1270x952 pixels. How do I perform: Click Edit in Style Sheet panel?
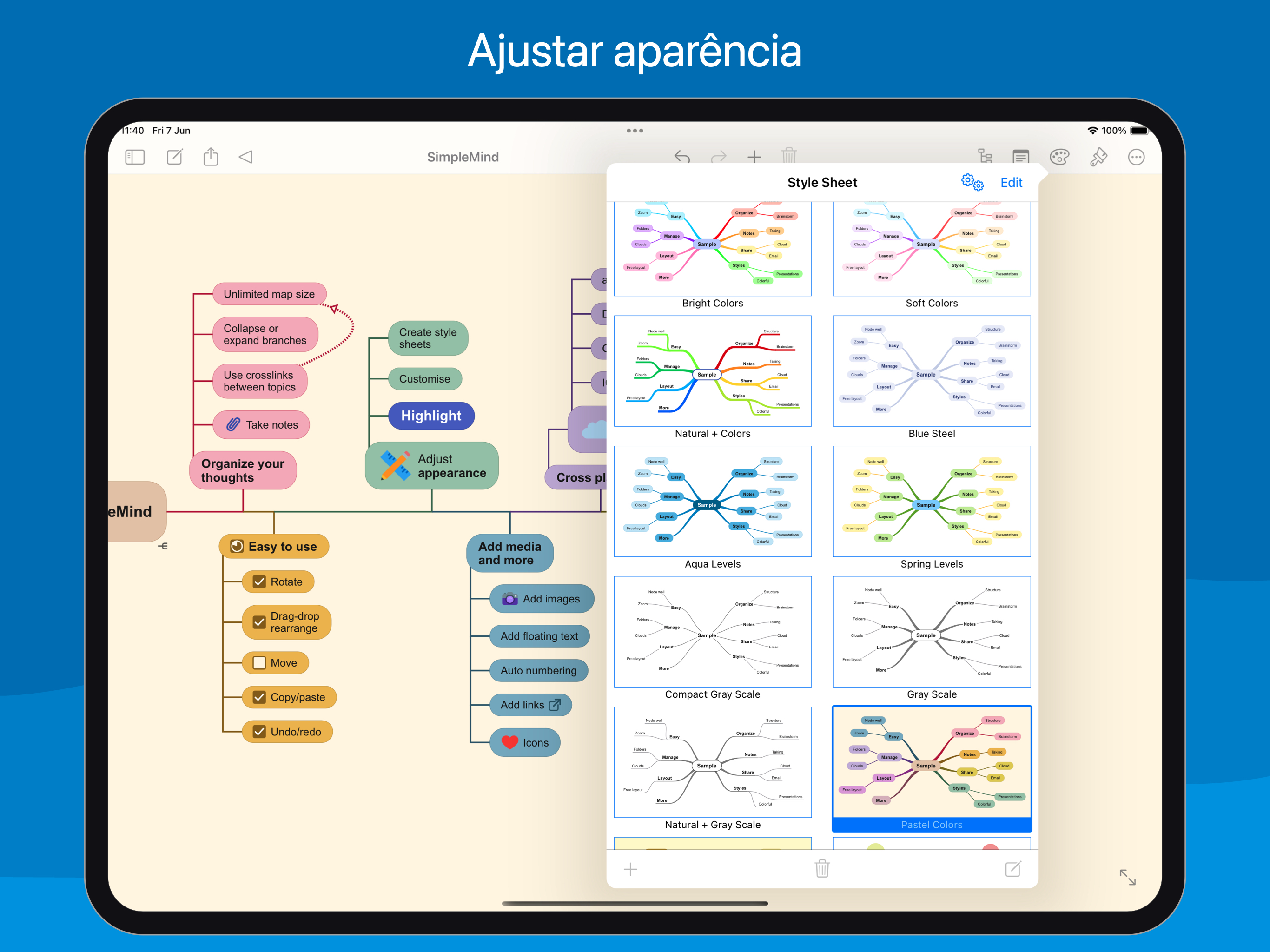coord(1011,183)
